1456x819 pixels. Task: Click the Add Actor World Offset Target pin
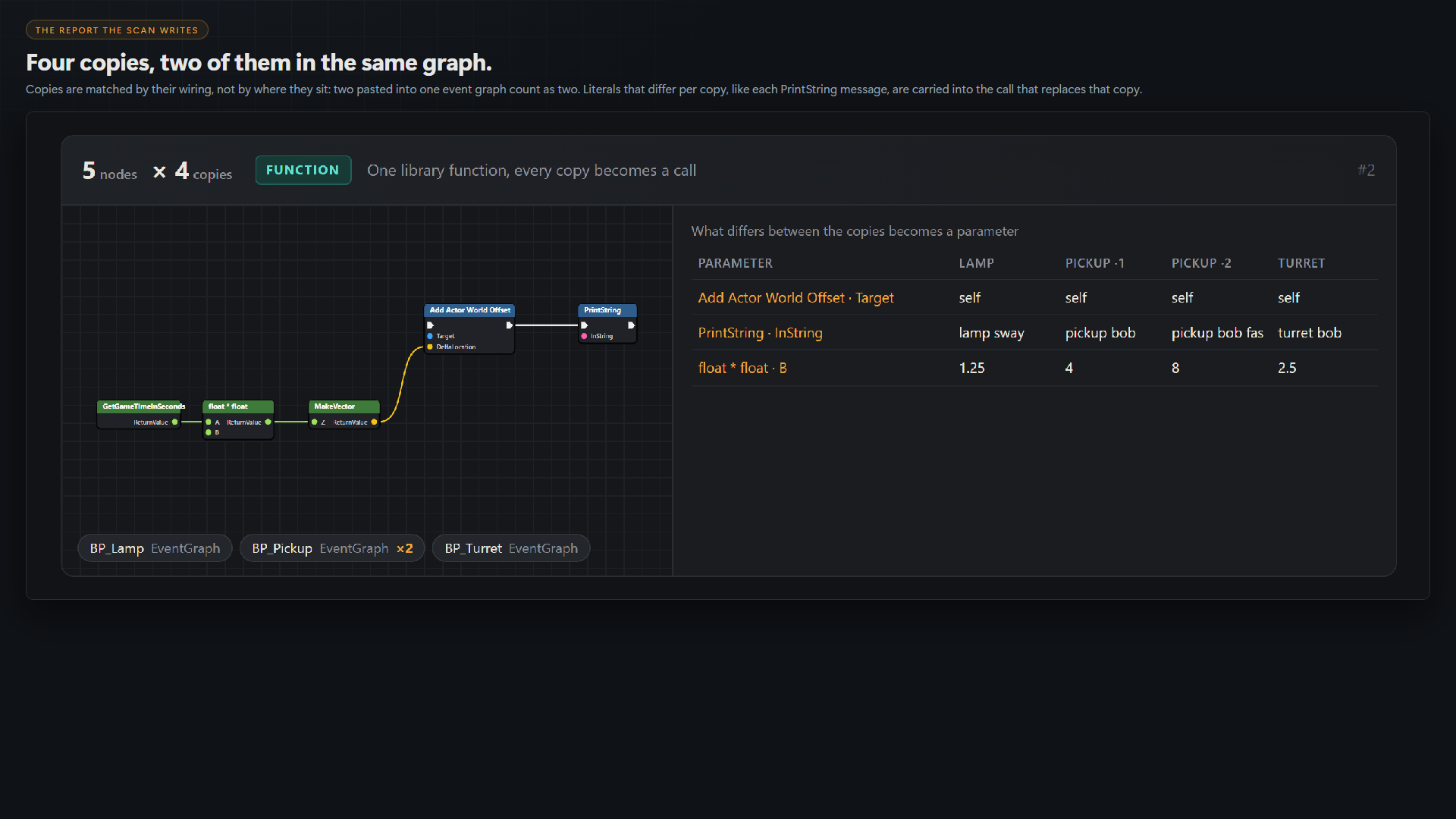430,336
